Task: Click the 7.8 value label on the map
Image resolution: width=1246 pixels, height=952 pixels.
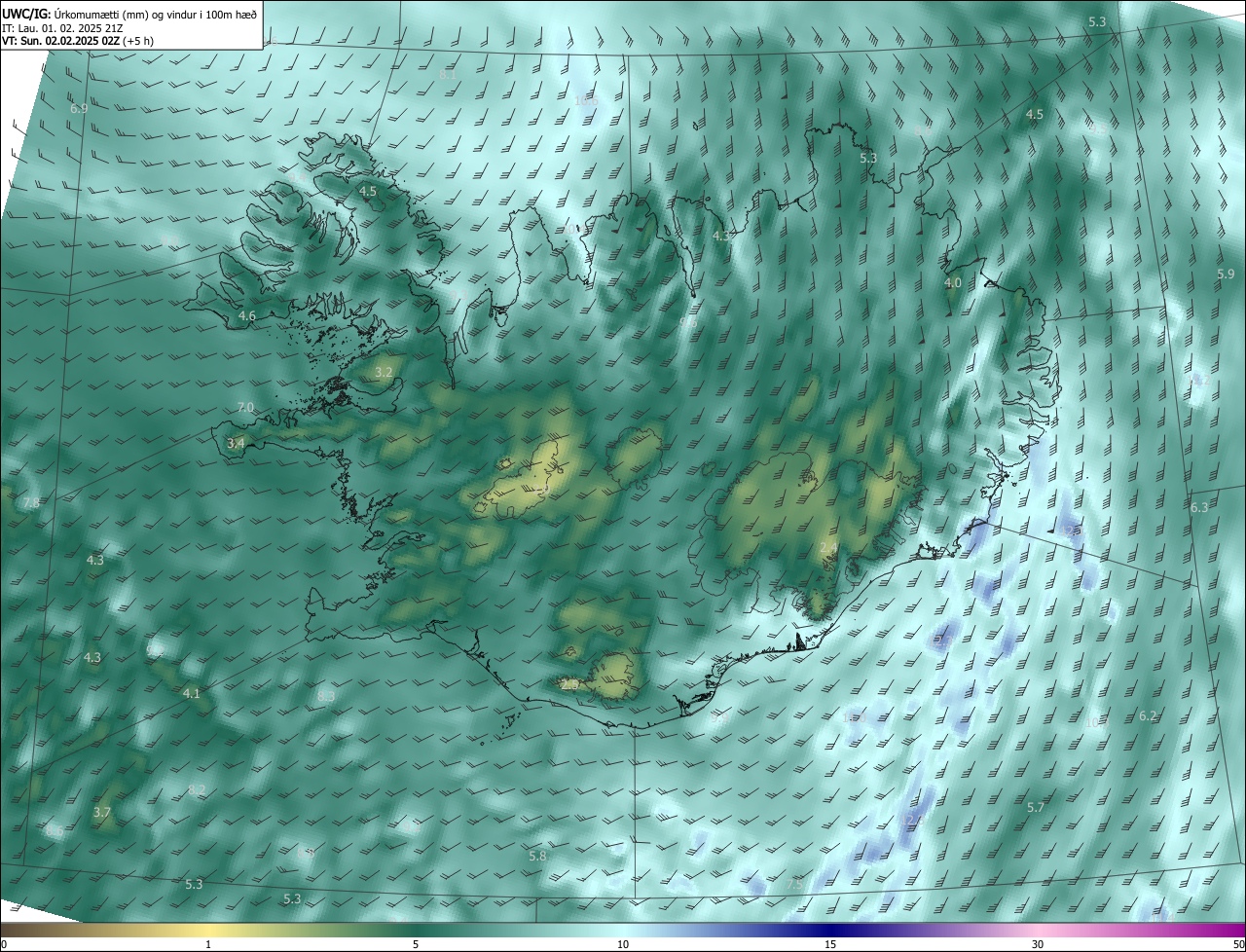Action: [x=31, y=503]
